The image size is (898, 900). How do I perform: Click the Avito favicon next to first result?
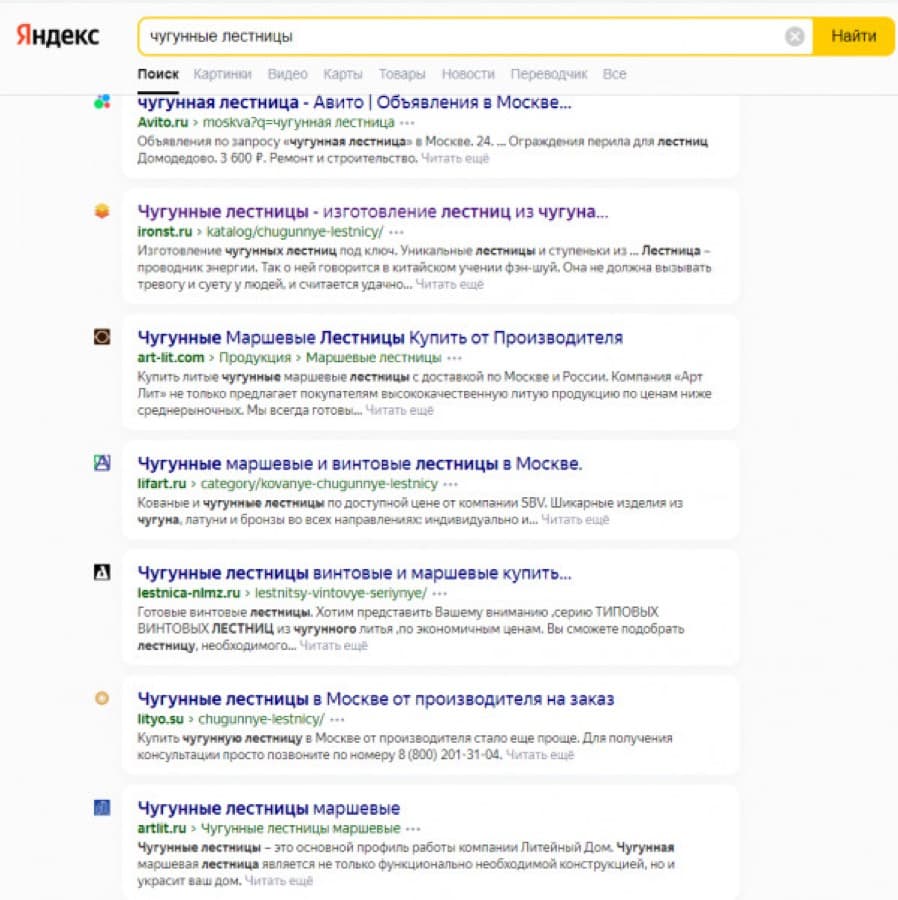tap(102, 102)
